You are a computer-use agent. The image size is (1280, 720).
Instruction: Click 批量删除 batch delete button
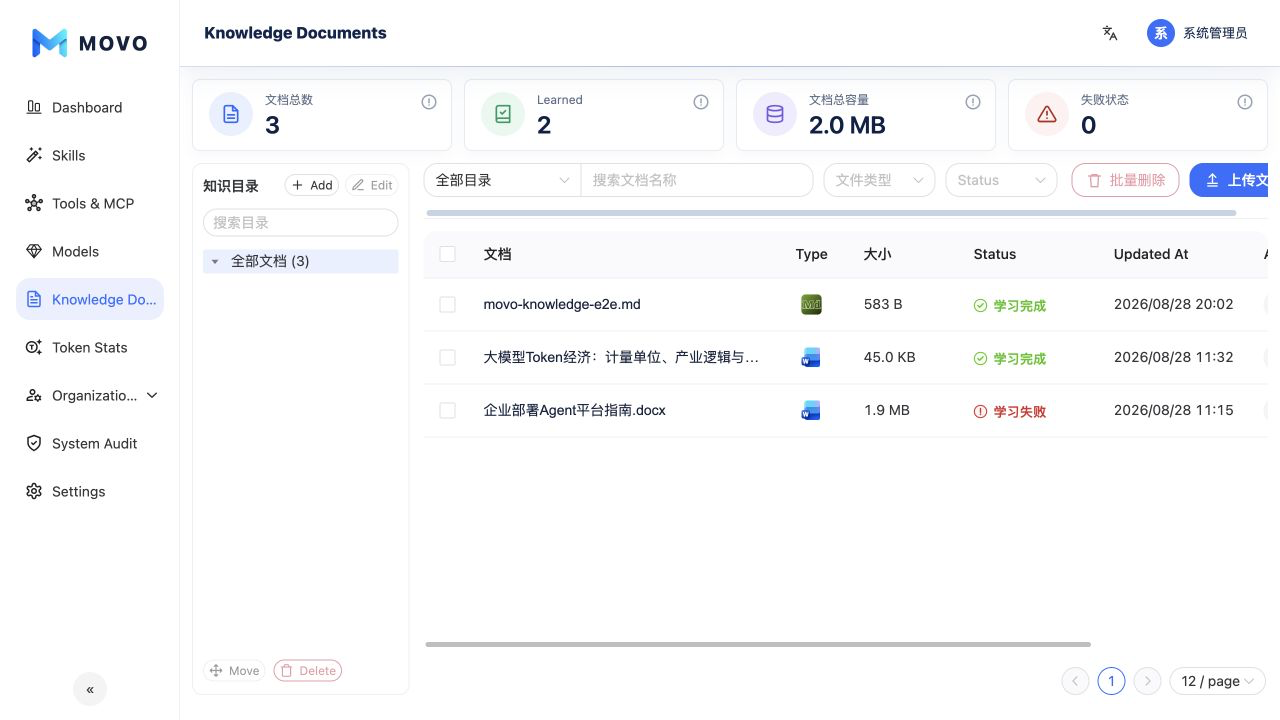click(1125, 180)
